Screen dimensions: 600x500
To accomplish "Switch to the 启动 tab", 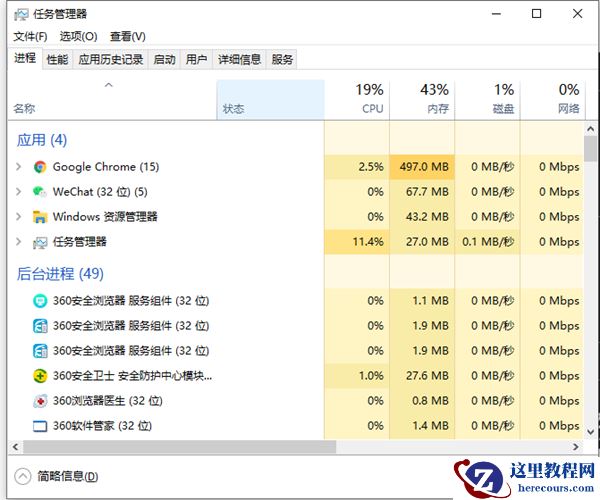I will 165,59.
